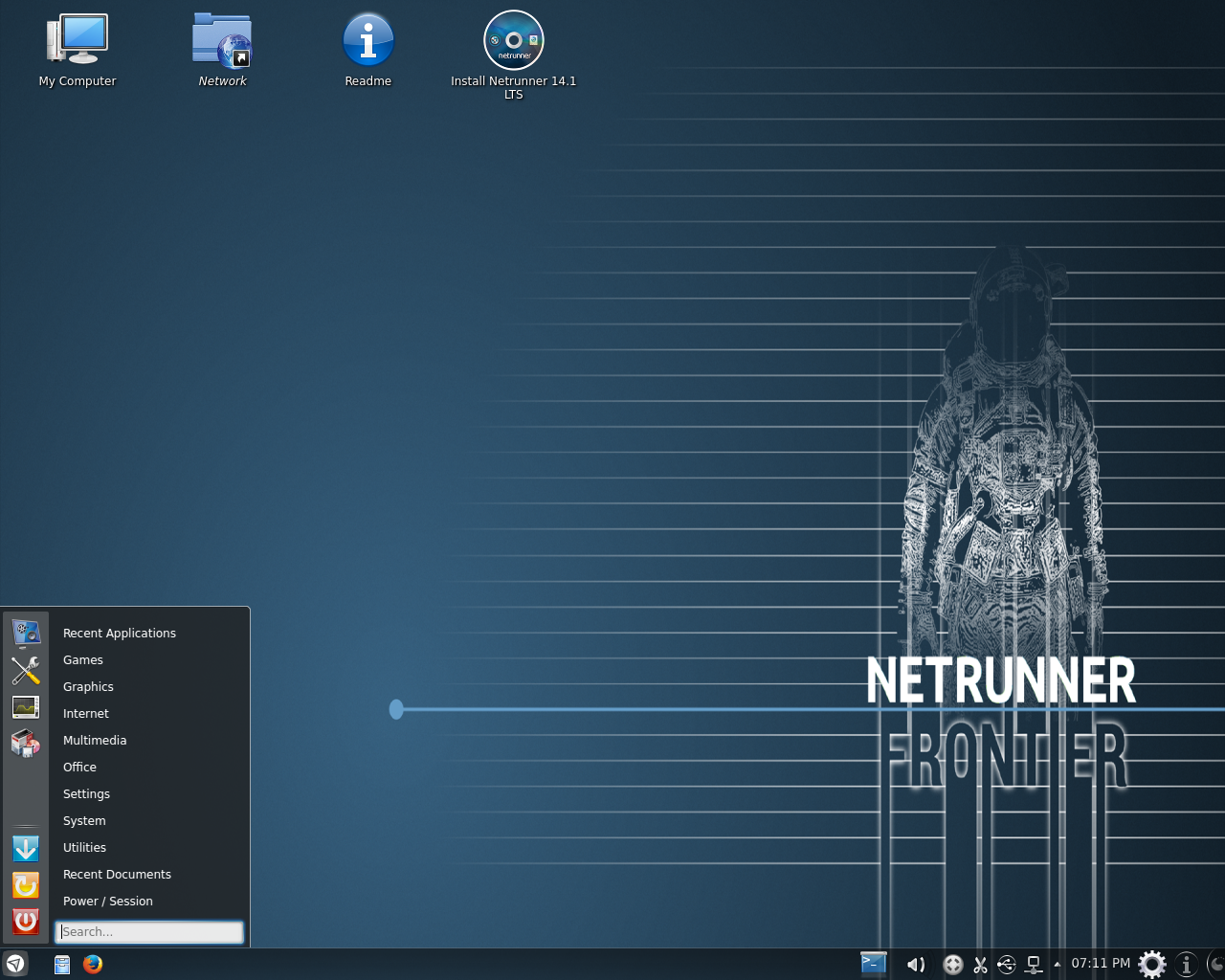The height and width of the screenshot is (980, 1225).
Task: Click the USB device notifier tray icon
Action: (x=1007, y=965)
